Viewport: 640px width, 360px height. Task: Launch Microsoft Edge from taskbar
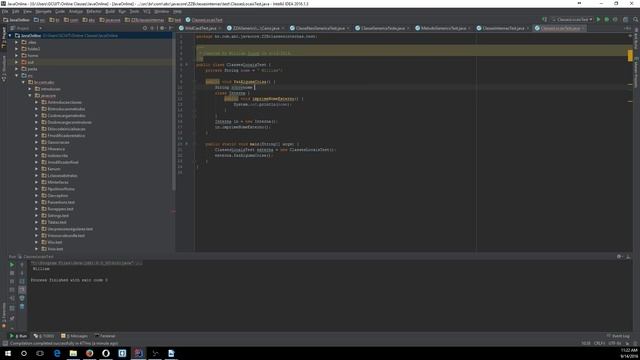(x=57, y=353)
